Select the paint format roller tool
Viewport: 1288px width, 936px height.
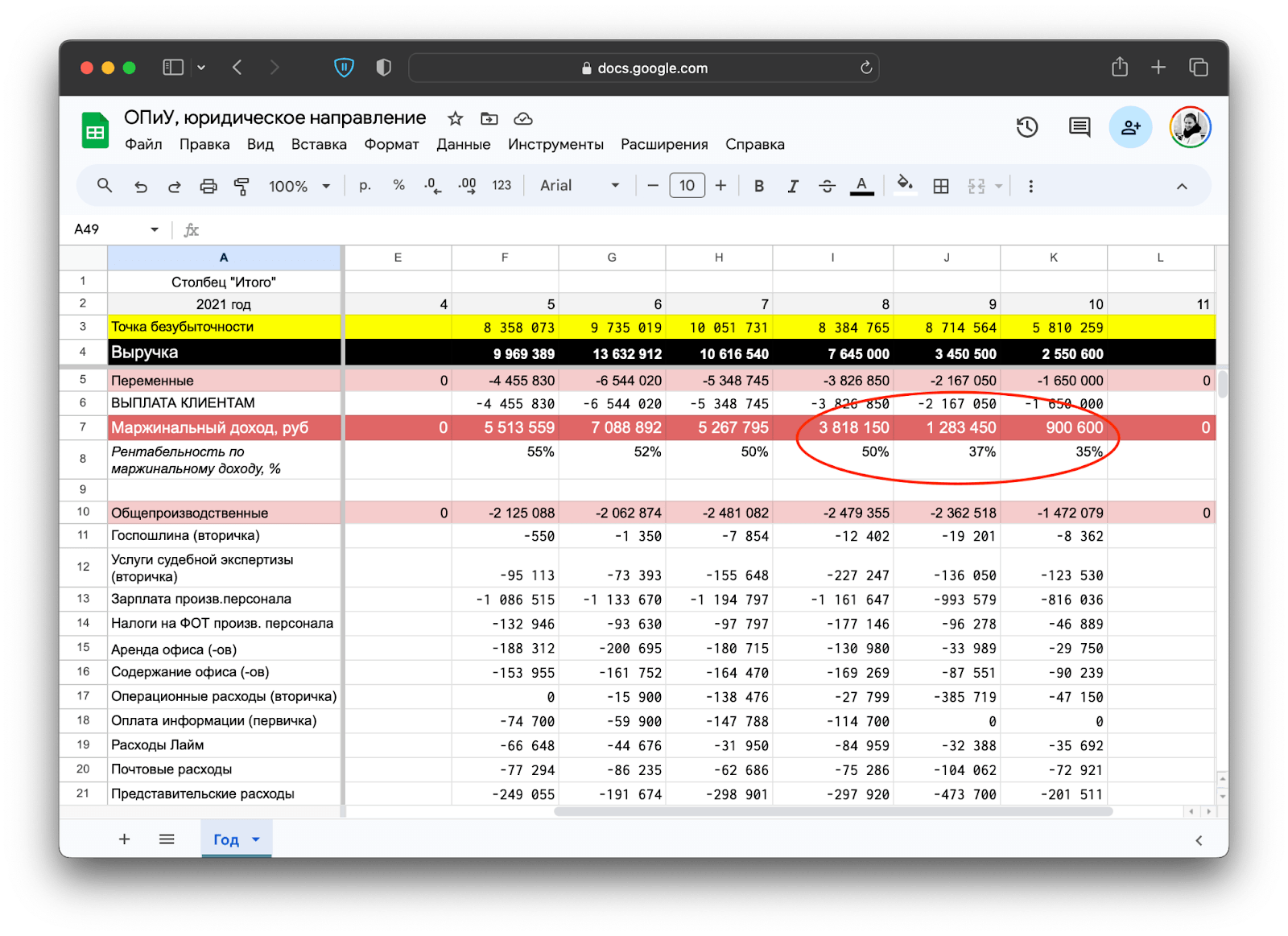pyautogui.click(x=242, y=187)
